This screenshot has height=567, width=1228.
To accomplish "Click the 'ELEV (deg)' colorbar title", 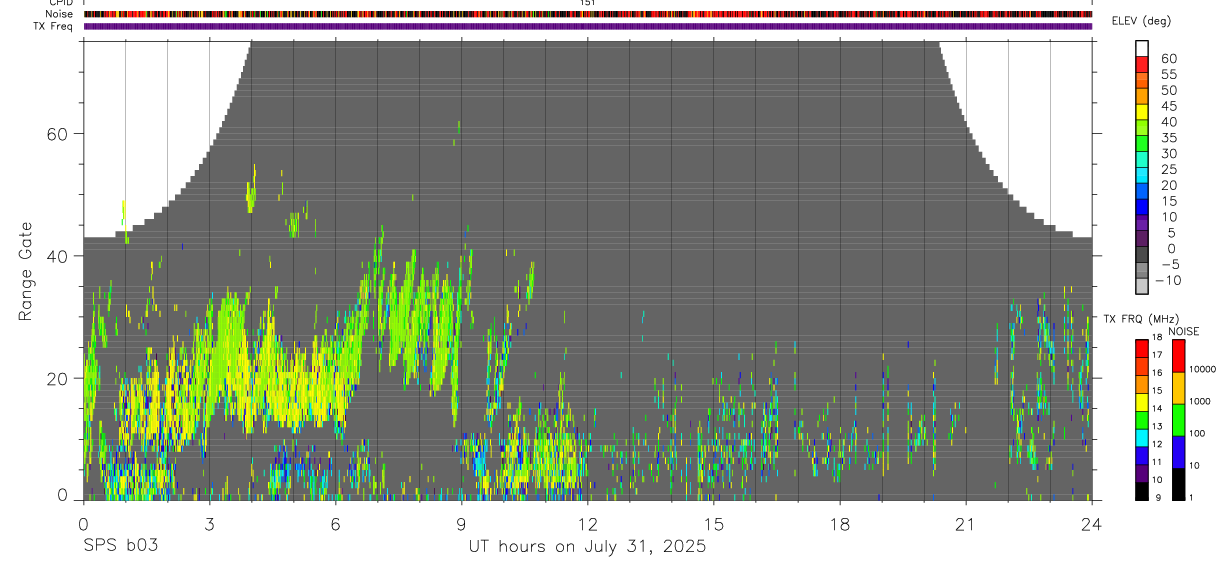I will [1141, 21].
